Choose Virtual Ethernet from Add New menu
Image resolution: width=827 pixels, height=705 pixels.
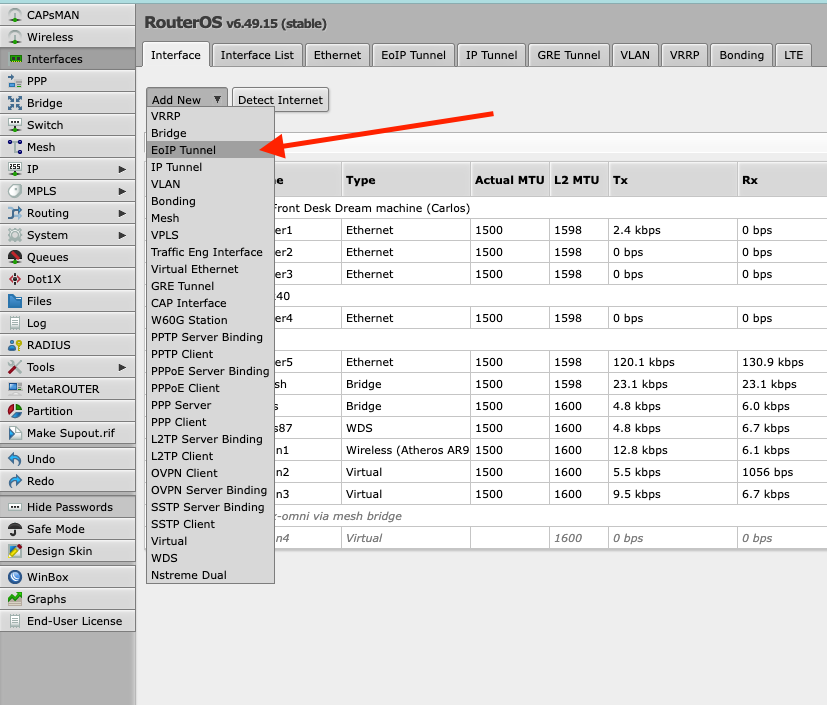point(210,269)
